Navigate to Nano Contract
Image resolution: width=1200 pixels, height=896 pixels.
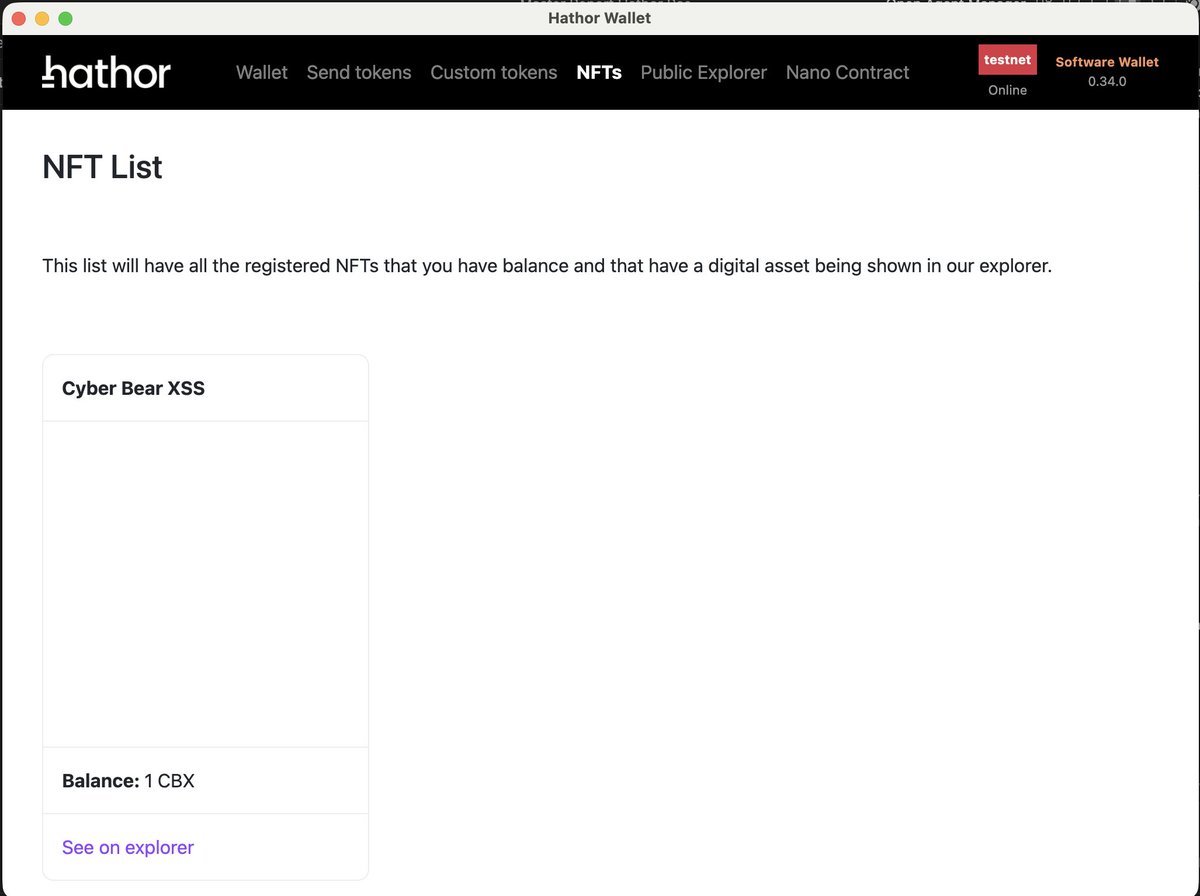848,72
